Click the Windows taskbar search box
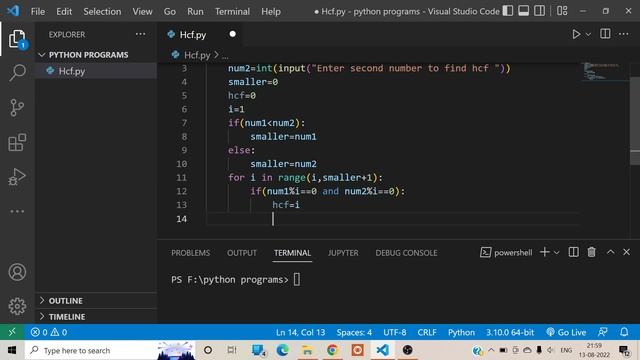Viewport: 640px width, 360px height. coord(110,350)
